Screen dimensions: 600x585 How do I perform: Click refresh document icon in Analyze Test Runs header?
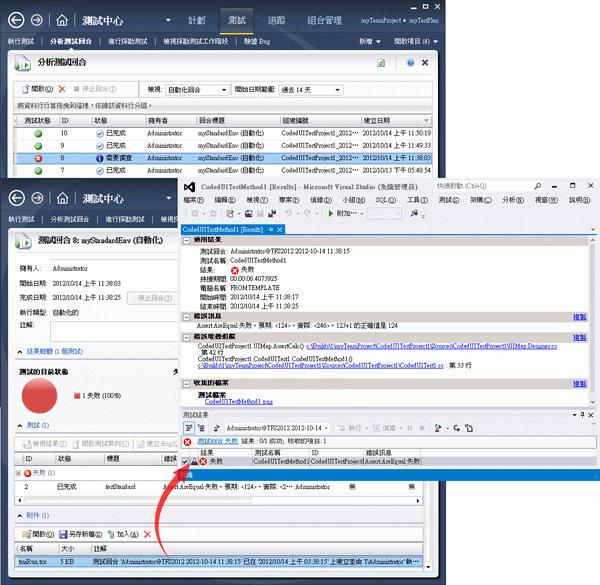coord(381,63)
